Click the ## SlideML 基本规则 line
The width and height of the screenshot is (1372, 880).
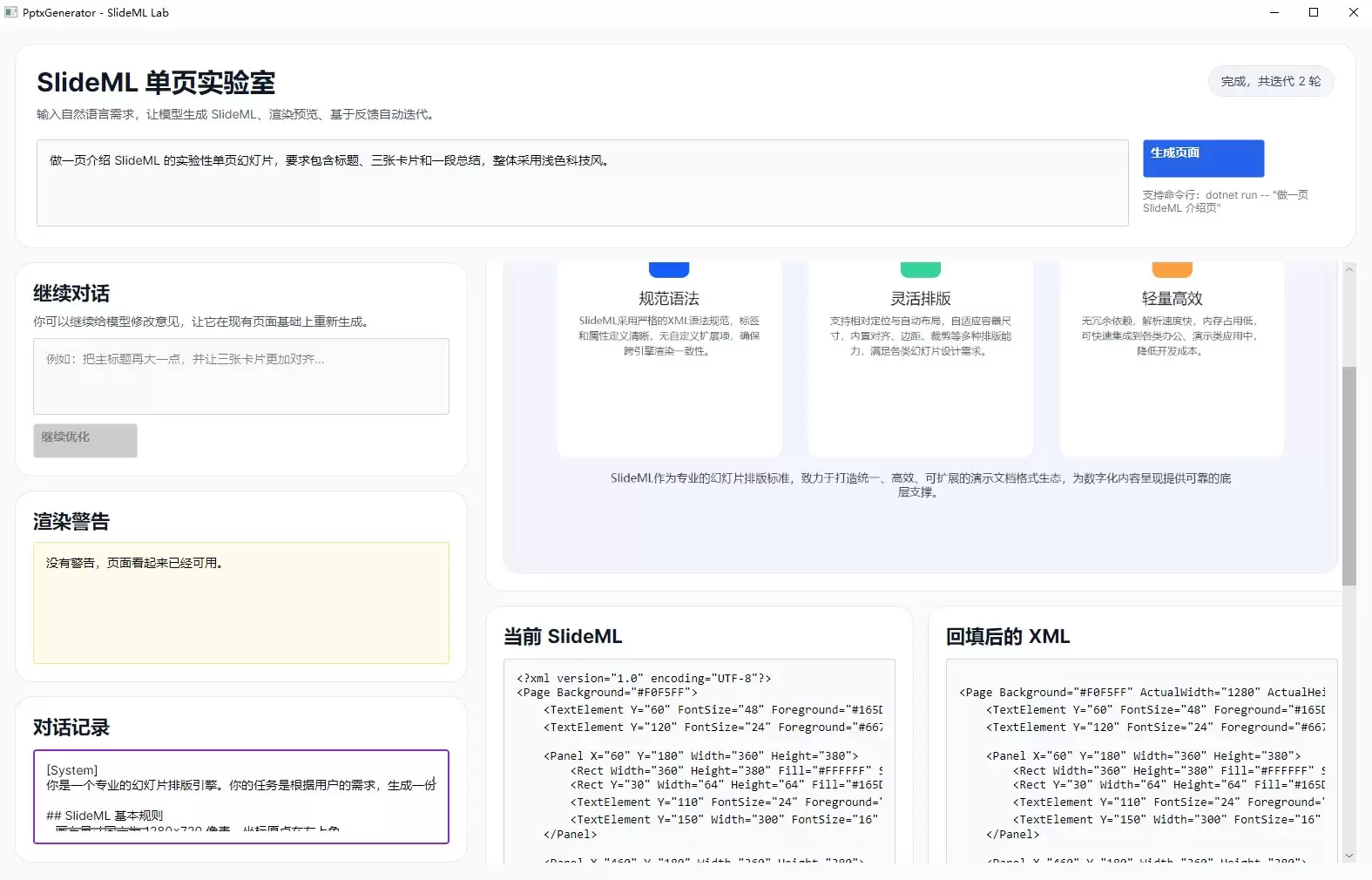click(105, 816)
